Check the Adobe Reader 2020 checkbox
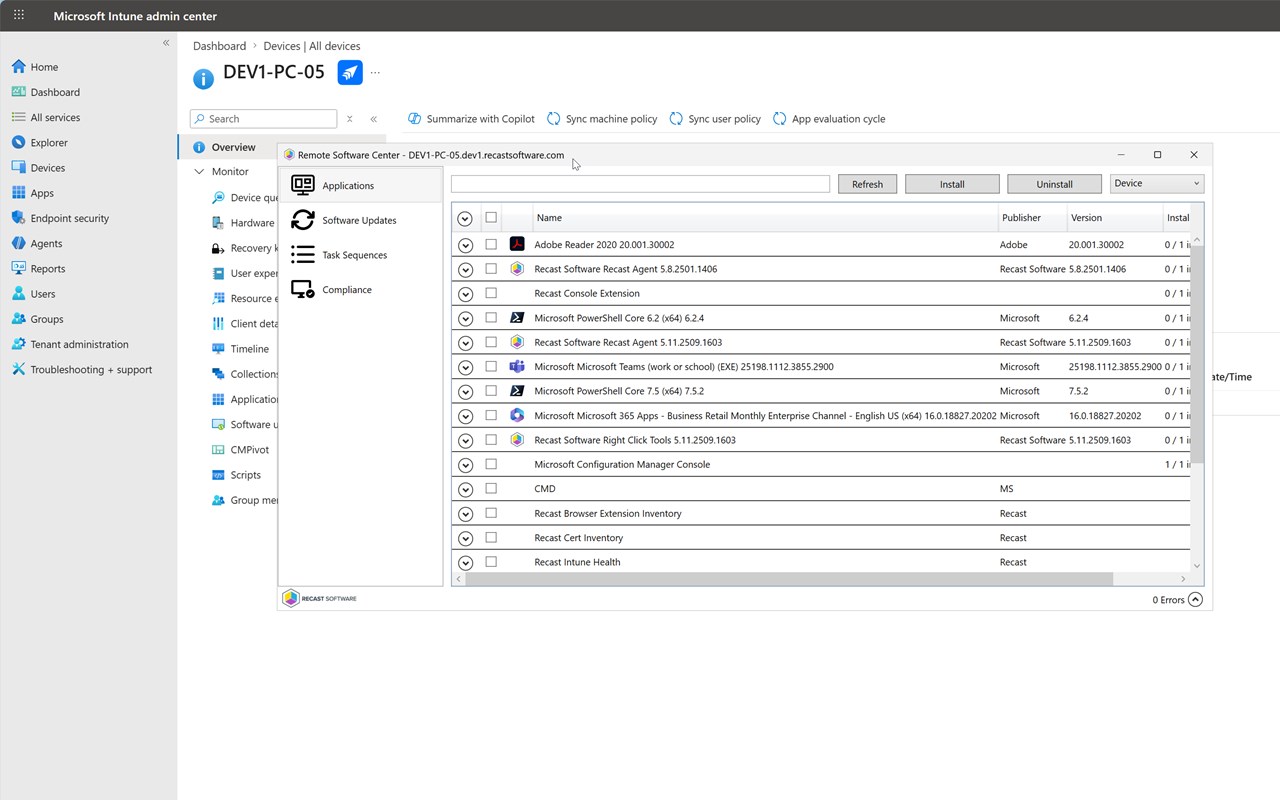This screenshot has width=1280, height=800. point(491,244)
